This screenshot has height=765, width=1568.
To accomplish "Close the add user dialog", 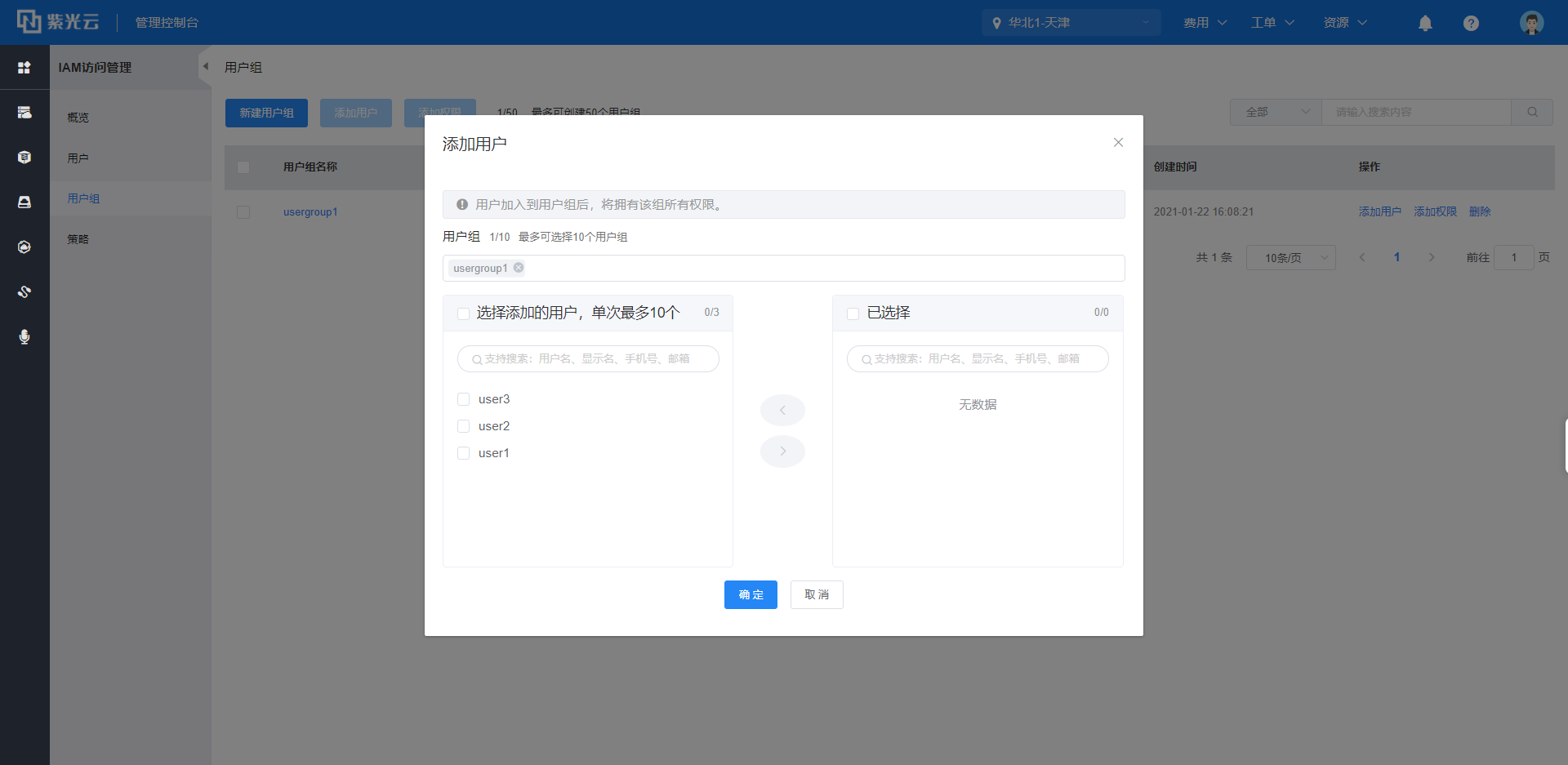I will (x=1118, y=142).
